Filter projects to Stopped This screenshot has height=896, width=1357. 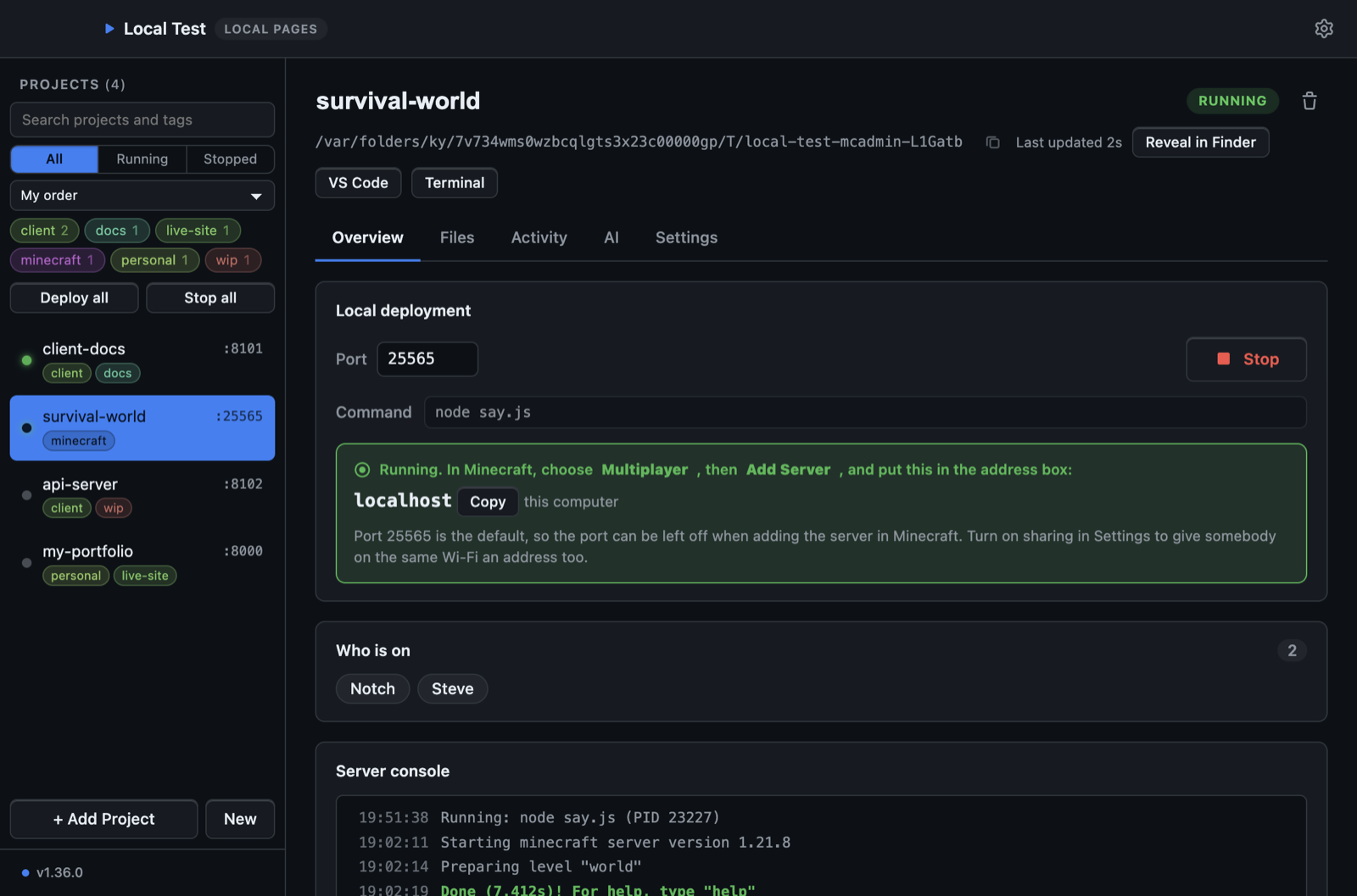click(x=230, y=159)
